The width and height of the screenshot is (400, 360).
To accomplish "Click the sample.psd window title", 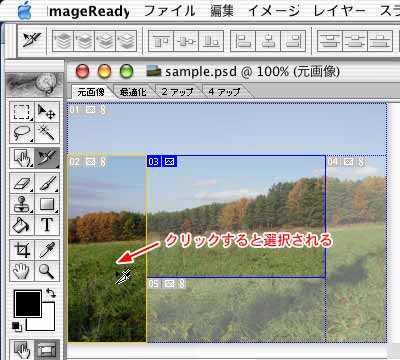I will click(x=252, y=72).
